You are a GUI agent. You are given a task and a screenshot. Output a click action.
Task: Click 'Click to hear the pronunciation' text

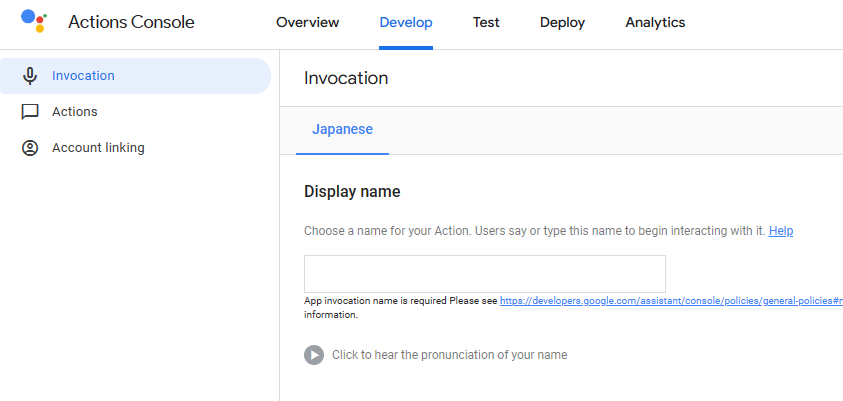[449, 355]
